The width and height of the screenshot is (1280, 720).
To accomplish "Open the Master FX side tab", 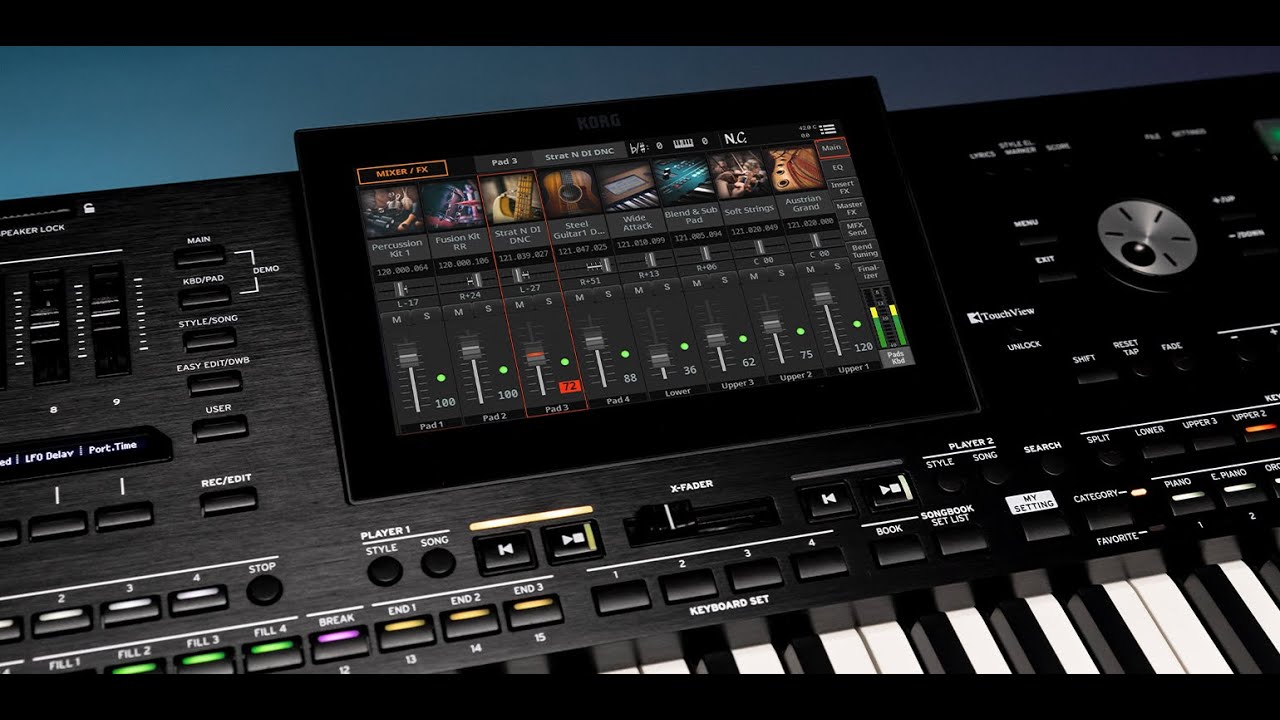I will click(x=850, y=208).
